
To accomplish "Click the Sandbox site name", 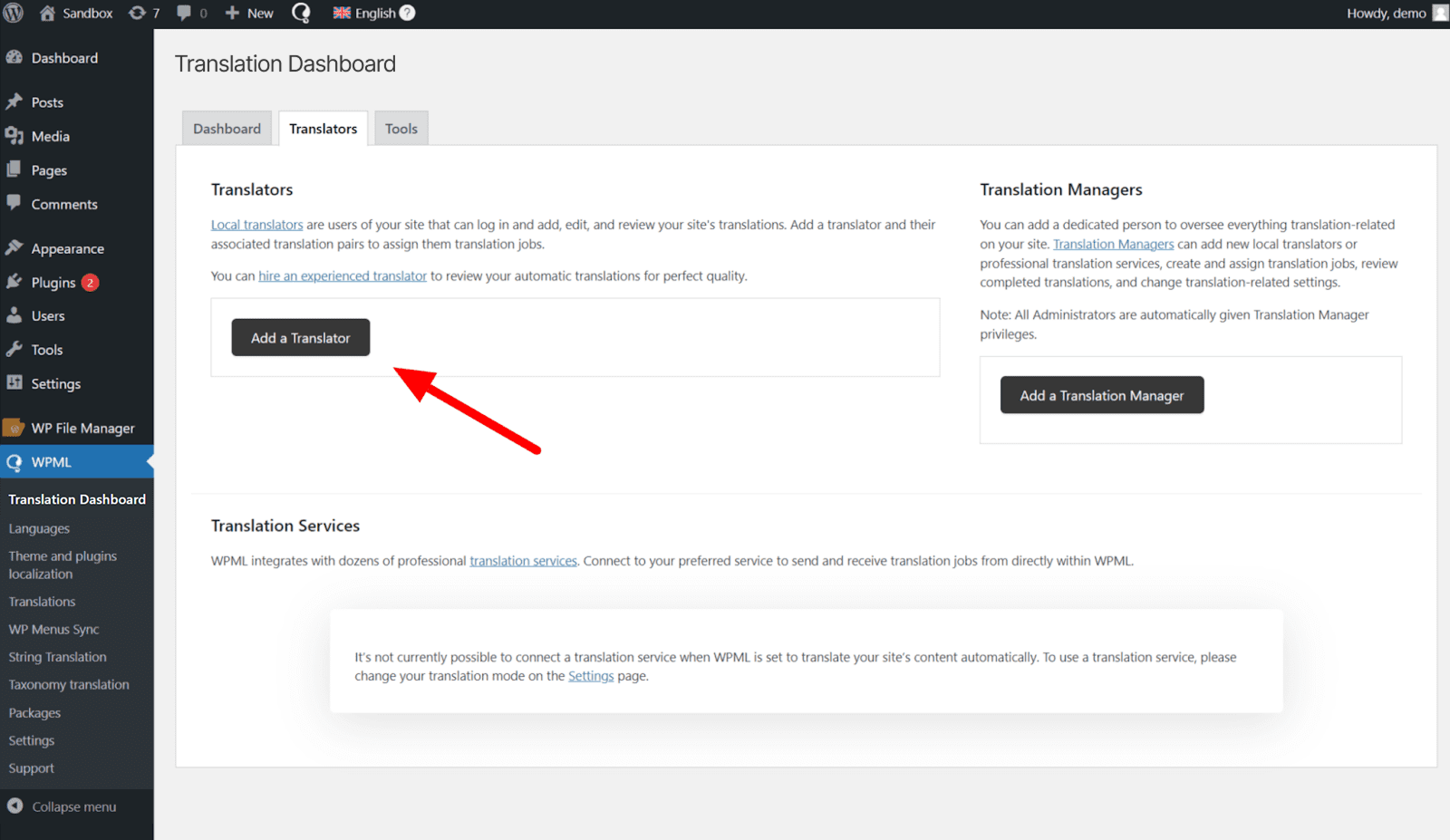I will click(x=88, y=13).
